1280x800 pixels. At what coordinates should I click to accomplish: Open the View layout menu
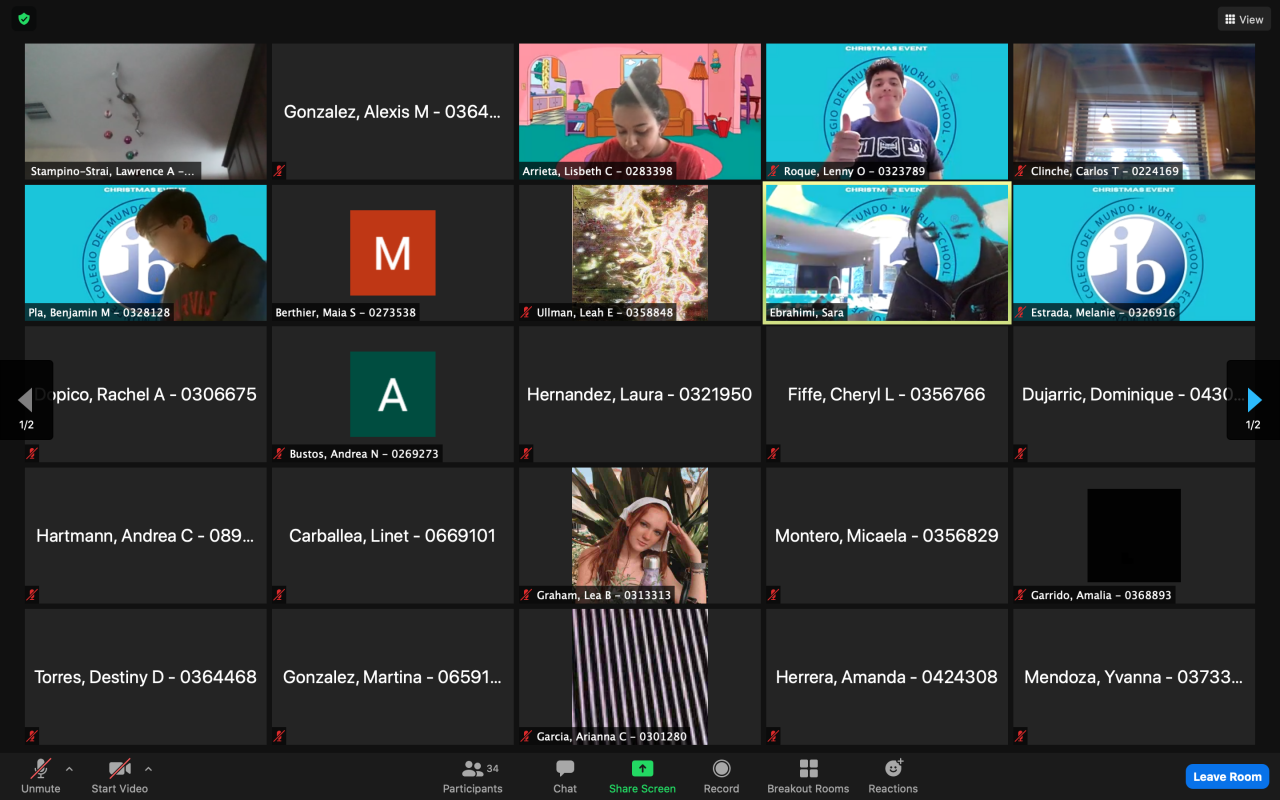point(1244,19)
